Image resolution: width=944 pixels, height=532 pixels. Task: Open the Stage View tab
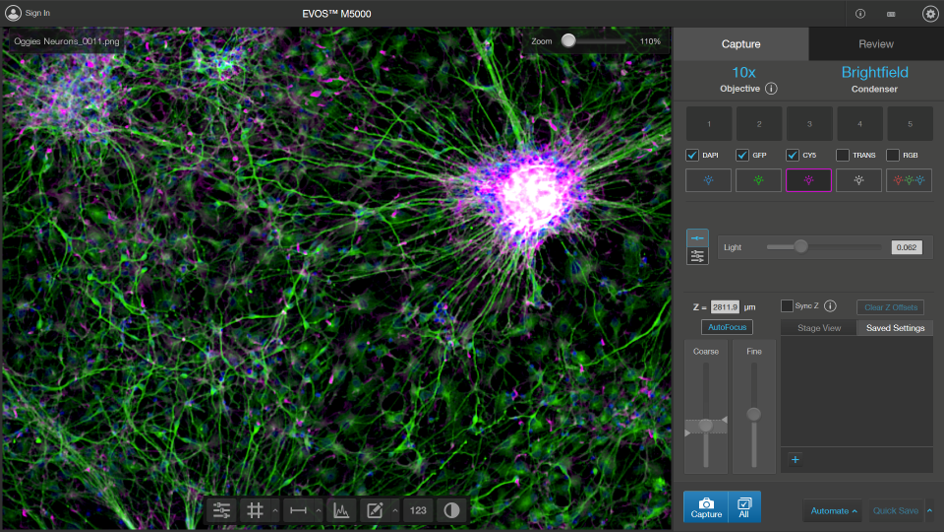point(818,328)
